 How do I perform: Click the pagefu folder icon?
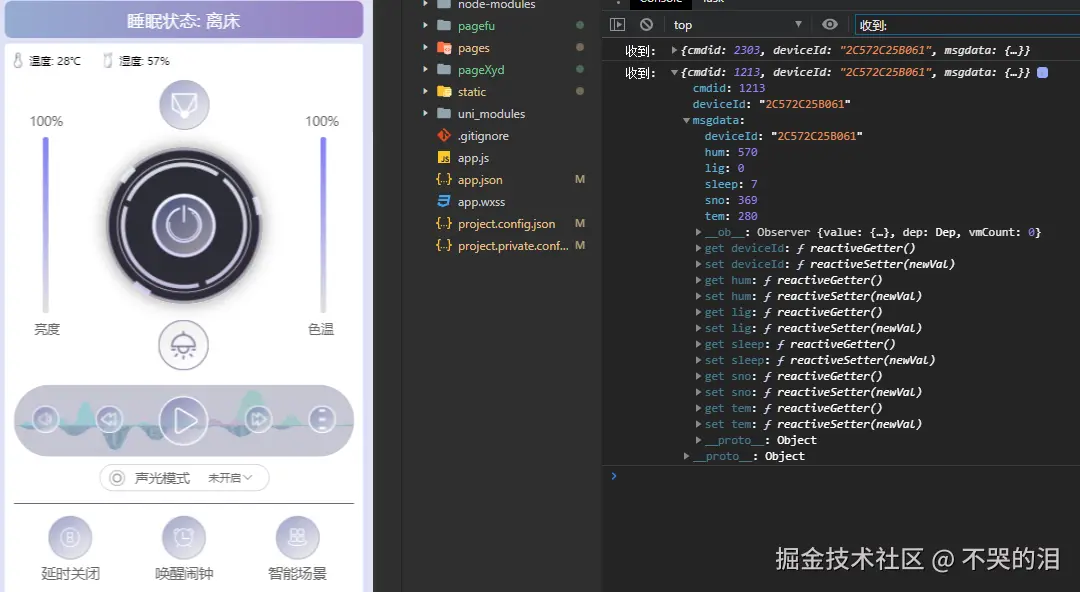[x=444, y=25]
